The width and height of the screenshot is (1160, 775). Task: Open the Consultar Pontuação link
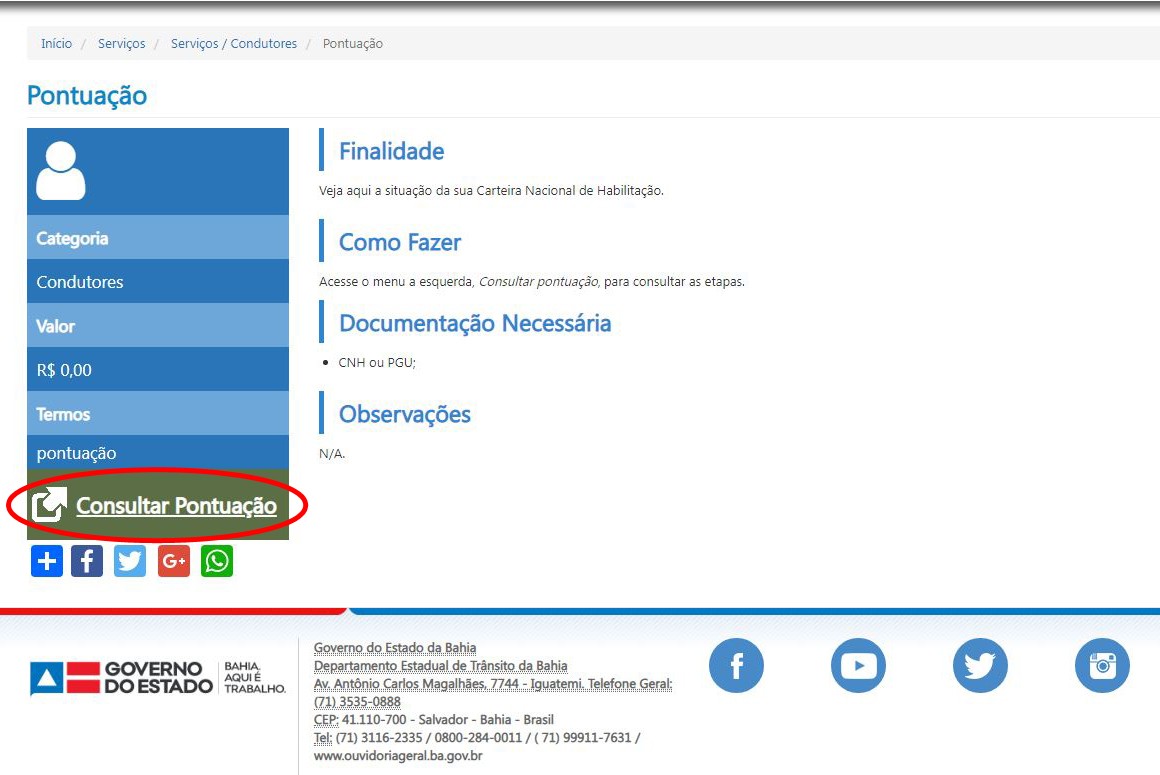tap(176, 506)
